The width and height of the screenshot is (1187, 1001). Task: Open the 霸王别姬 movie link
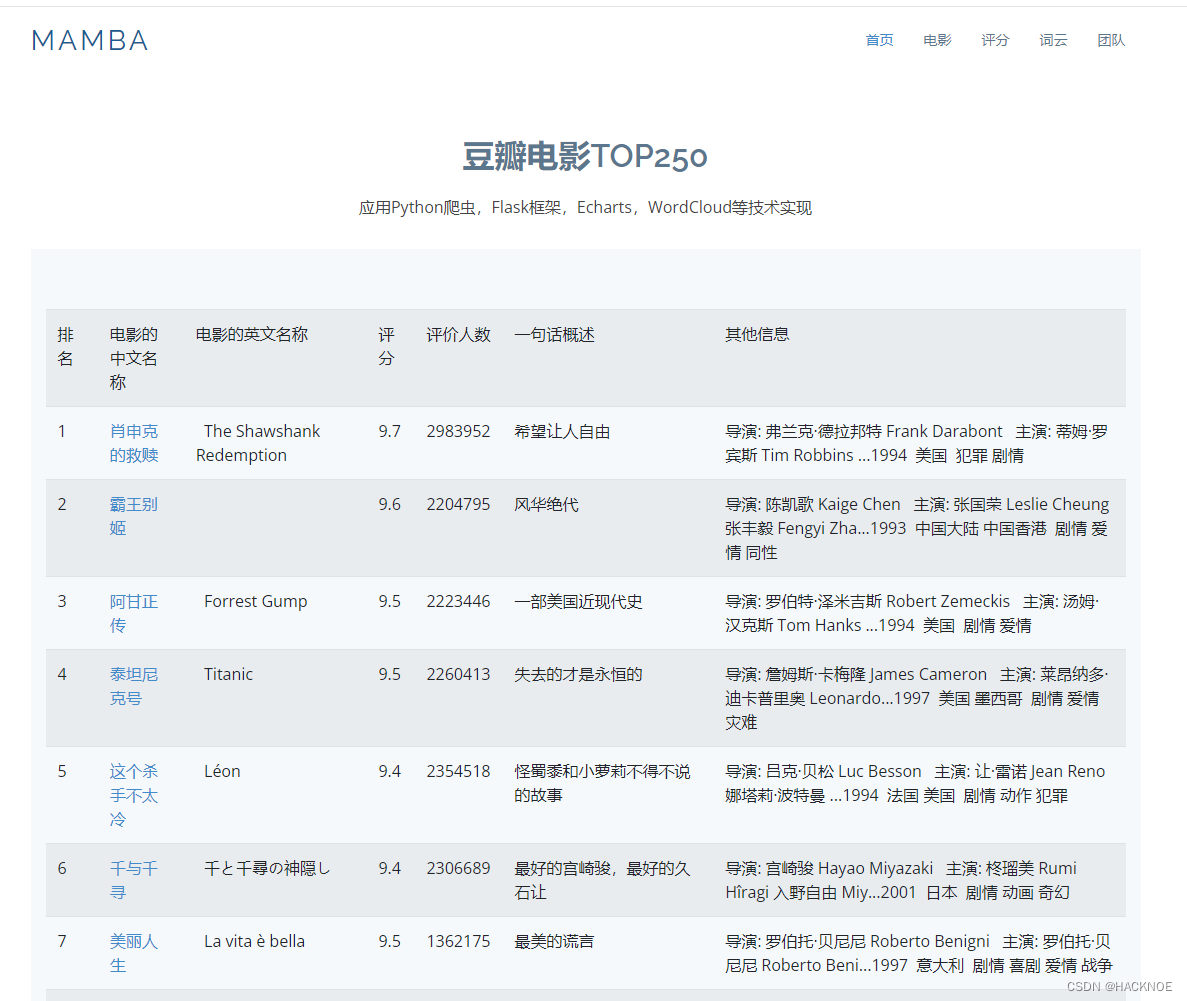(134, 516)
